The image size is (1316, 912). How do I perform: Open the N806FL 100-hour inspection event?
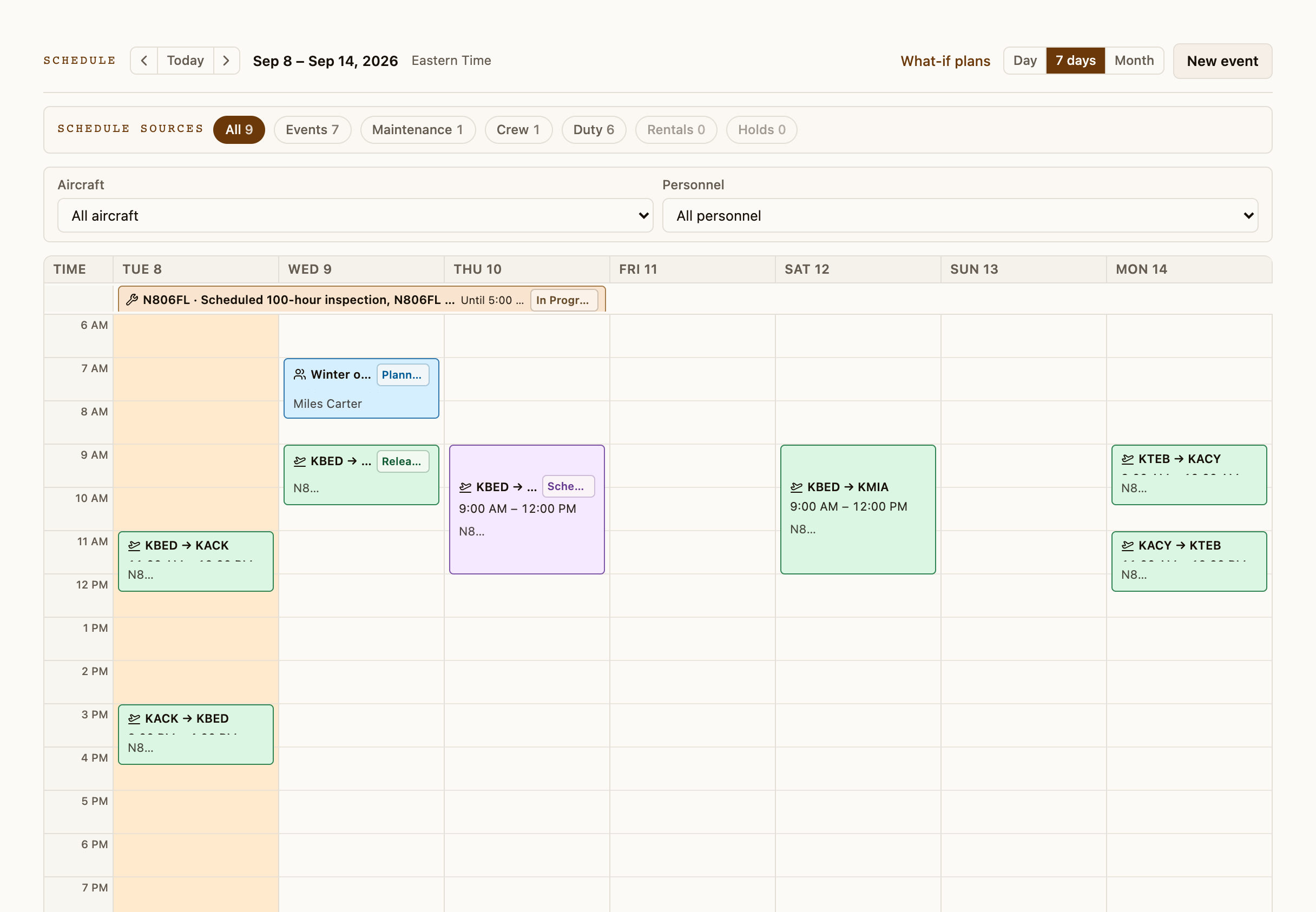tap(361, 300)
